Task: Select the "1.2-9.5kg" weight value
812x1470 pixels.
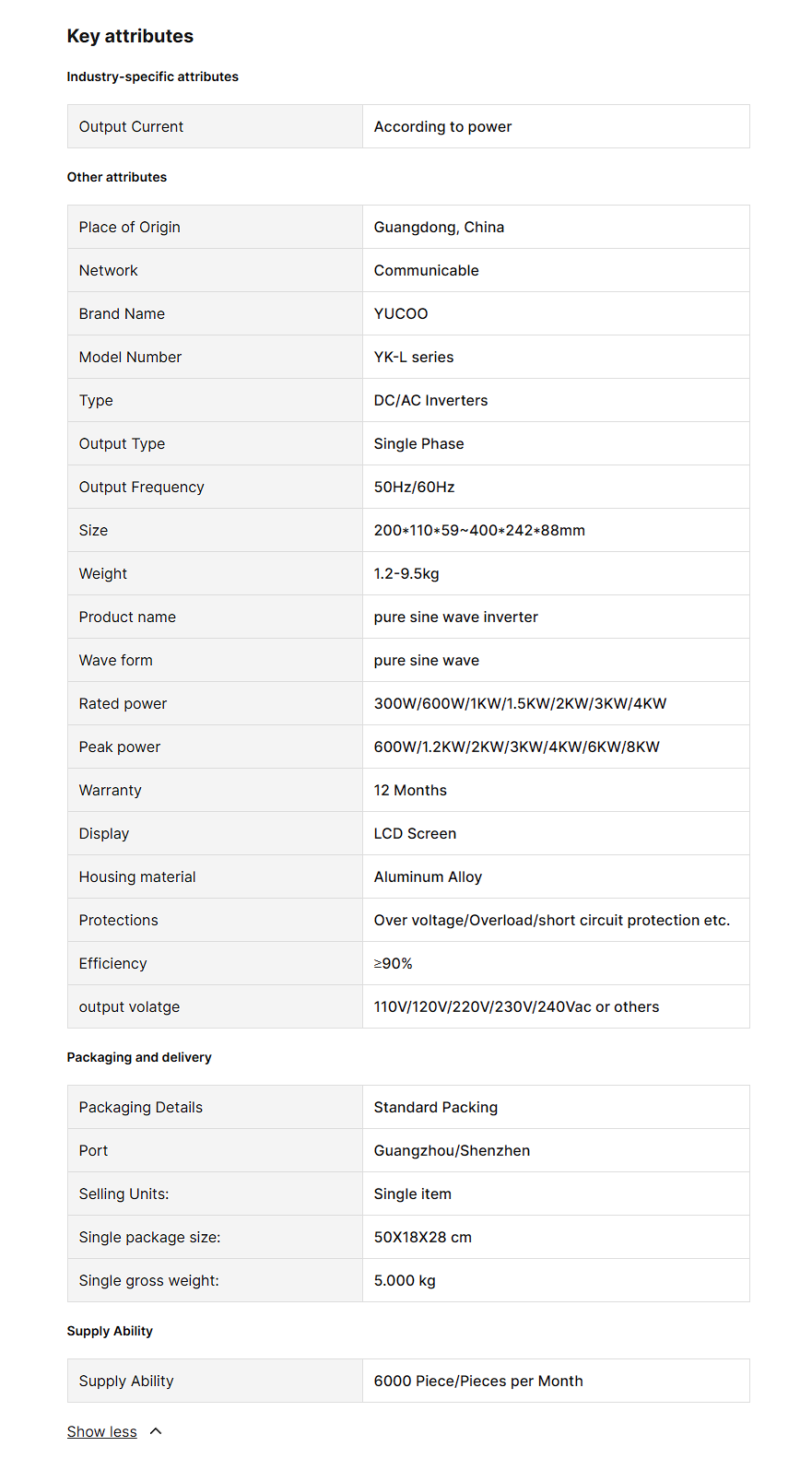Action: click(x=406, y=573)
